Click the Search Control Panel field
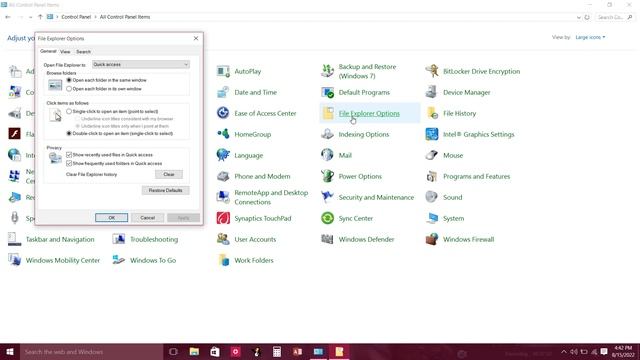The height and width of the screenshot is (360, 640). 615,17
